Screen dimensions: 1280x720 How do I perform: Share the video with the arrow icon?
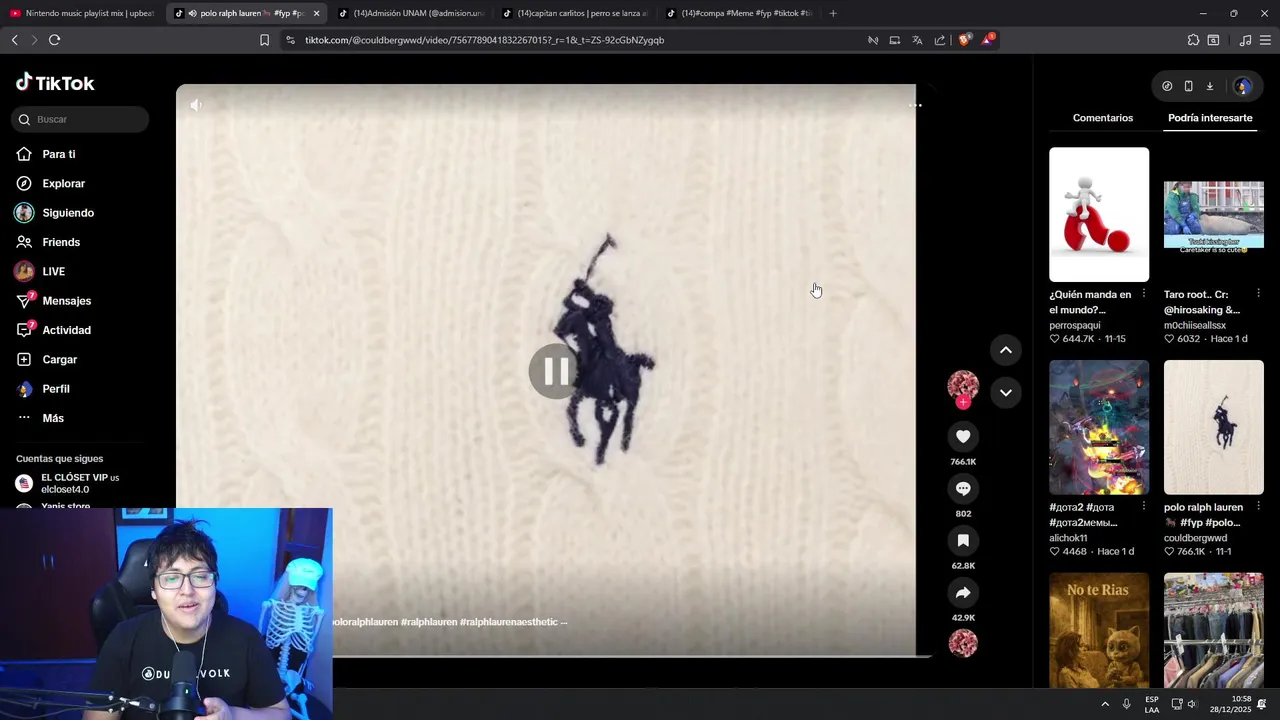coord(963,592)
